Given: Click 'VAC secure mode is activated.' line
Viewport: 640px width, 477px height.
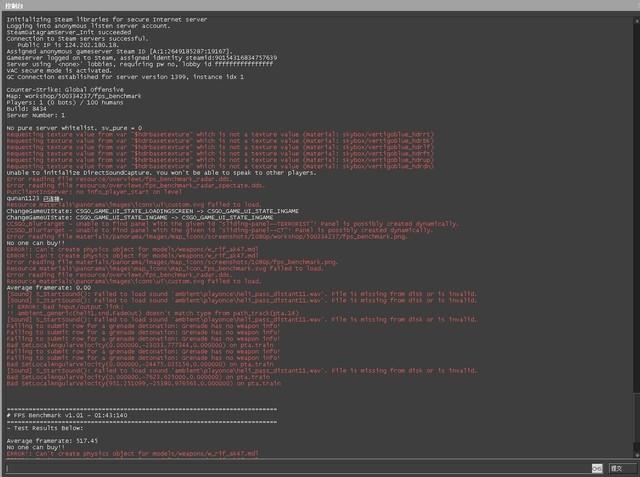Looking at the screenshot, I should click(59, 71).
